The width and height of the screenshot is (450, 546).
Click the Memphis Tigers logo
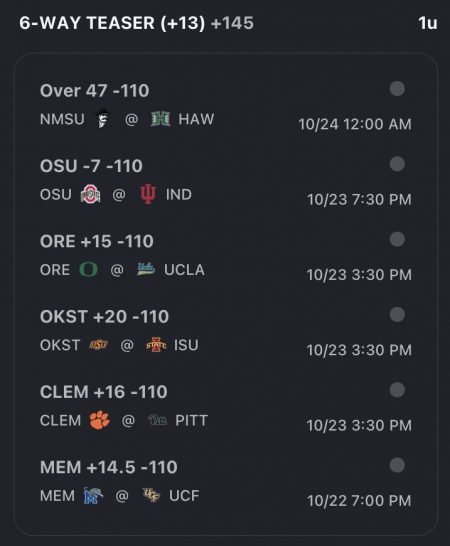93,496
